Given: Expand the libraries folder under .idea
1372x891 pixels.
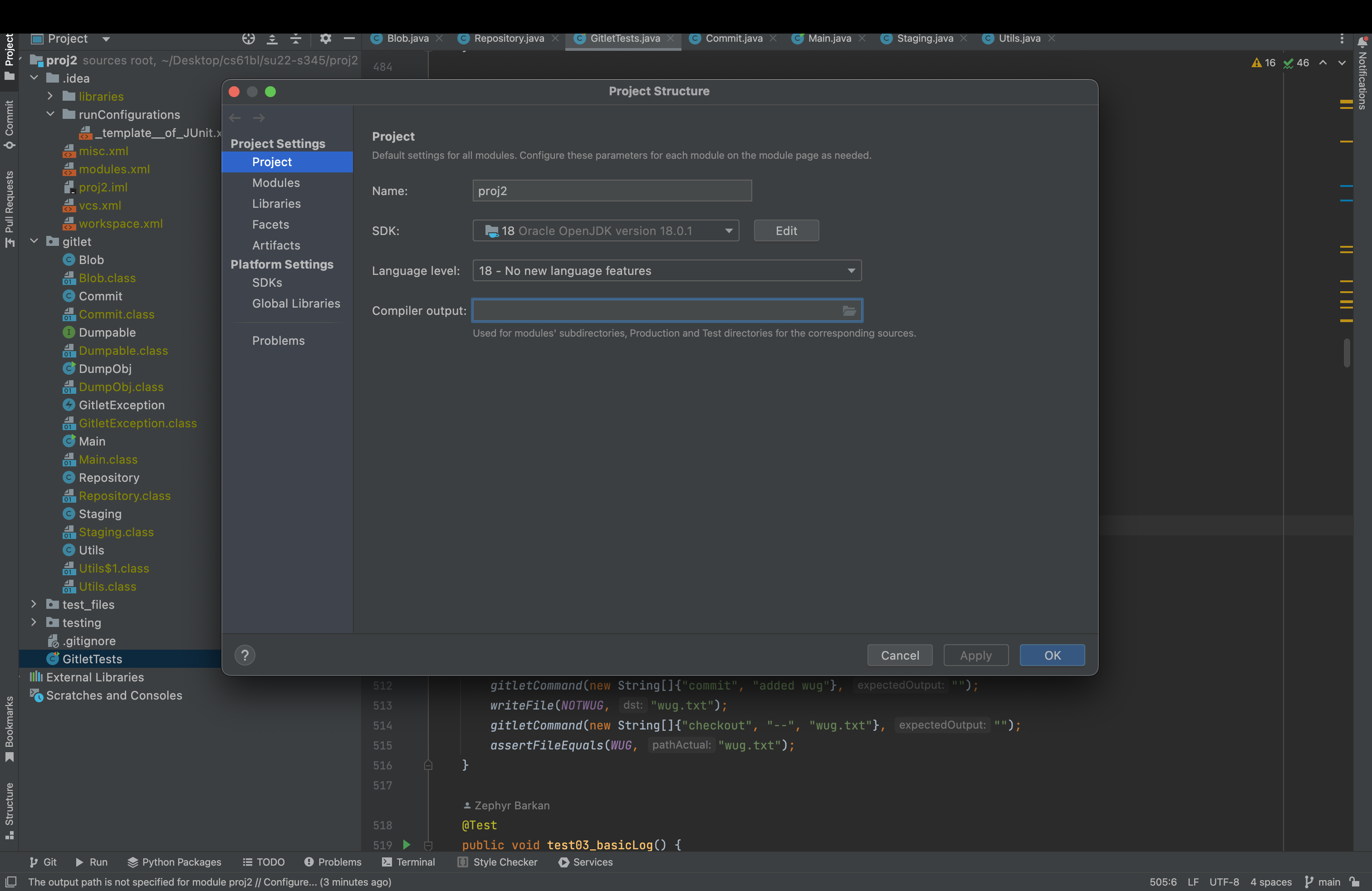Looking at the screenshot, I should (x=50, y=96).
